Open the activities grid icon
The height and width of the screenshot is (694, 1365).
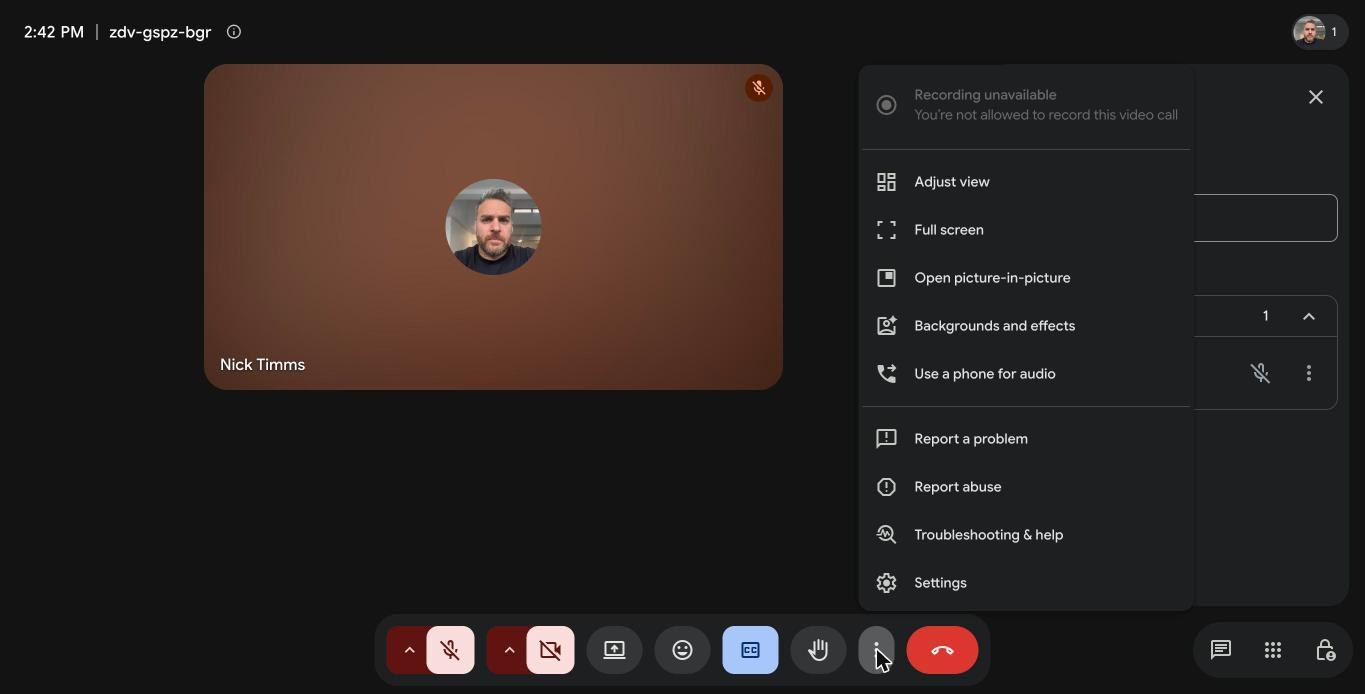(1273, 650)
